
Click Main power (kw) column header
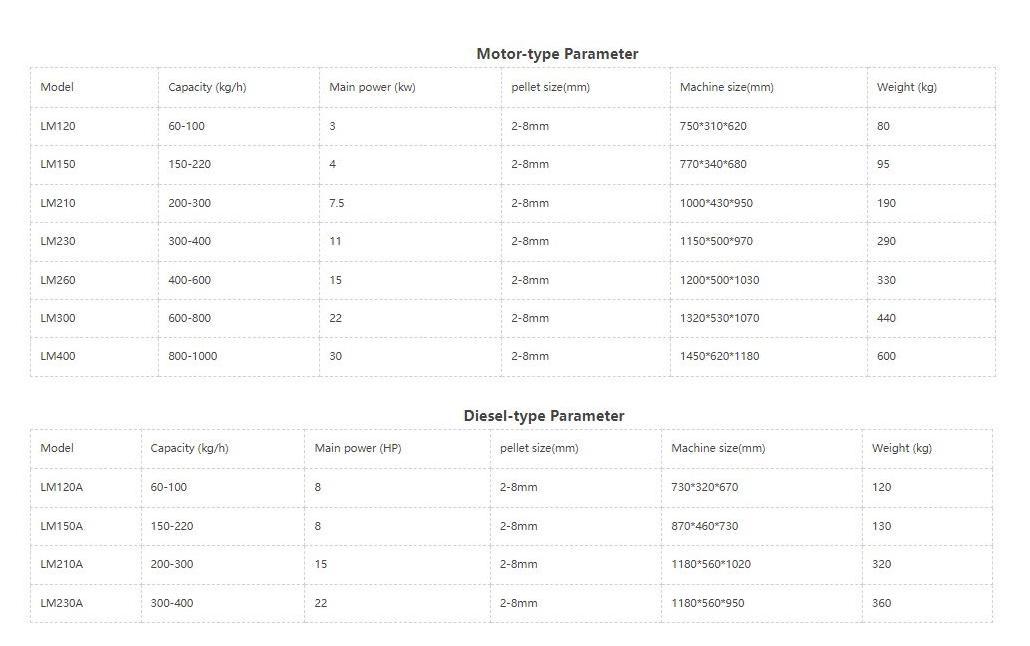(x=410, y=87)
